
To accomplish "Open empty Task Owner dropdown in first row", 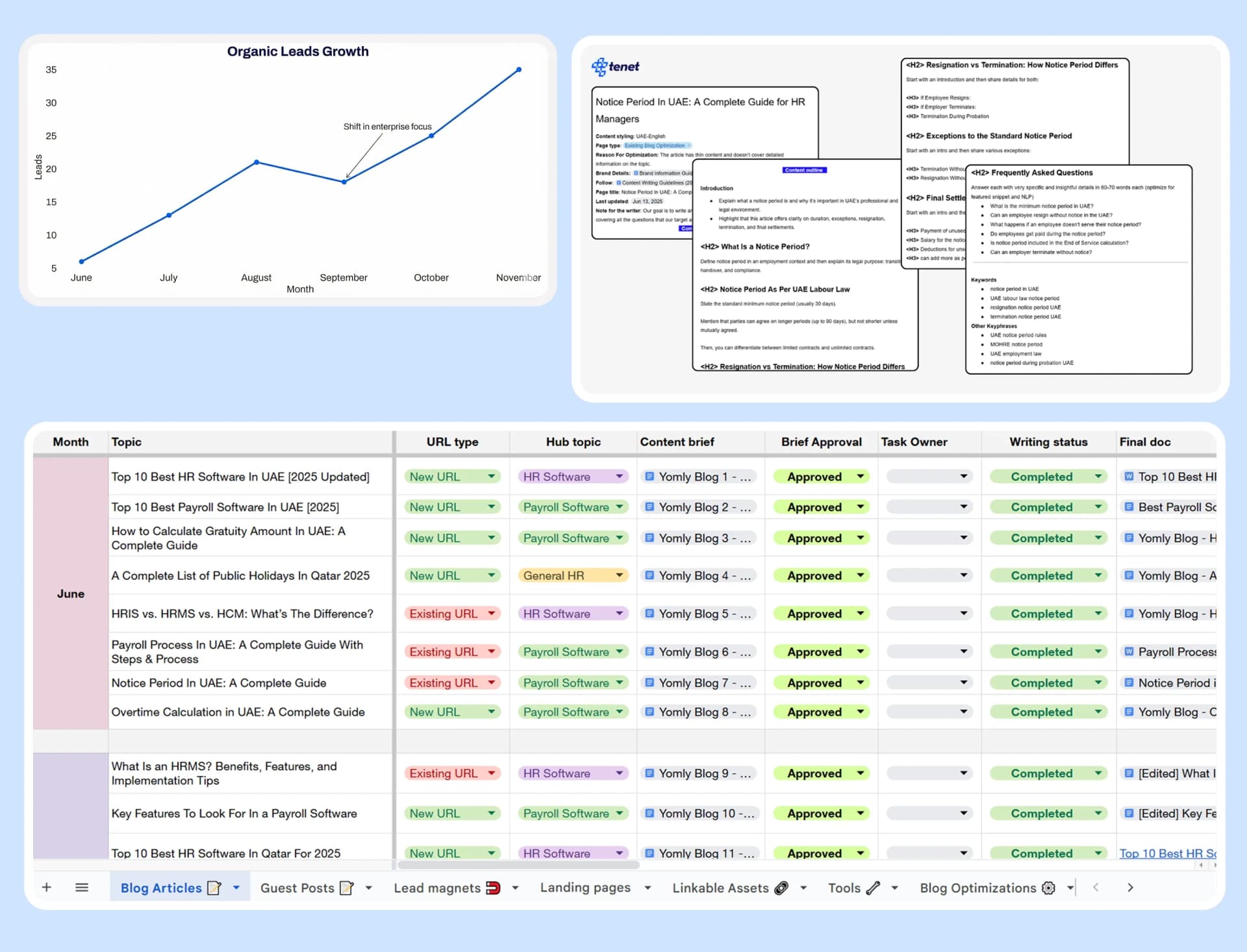I will point(964,476).
